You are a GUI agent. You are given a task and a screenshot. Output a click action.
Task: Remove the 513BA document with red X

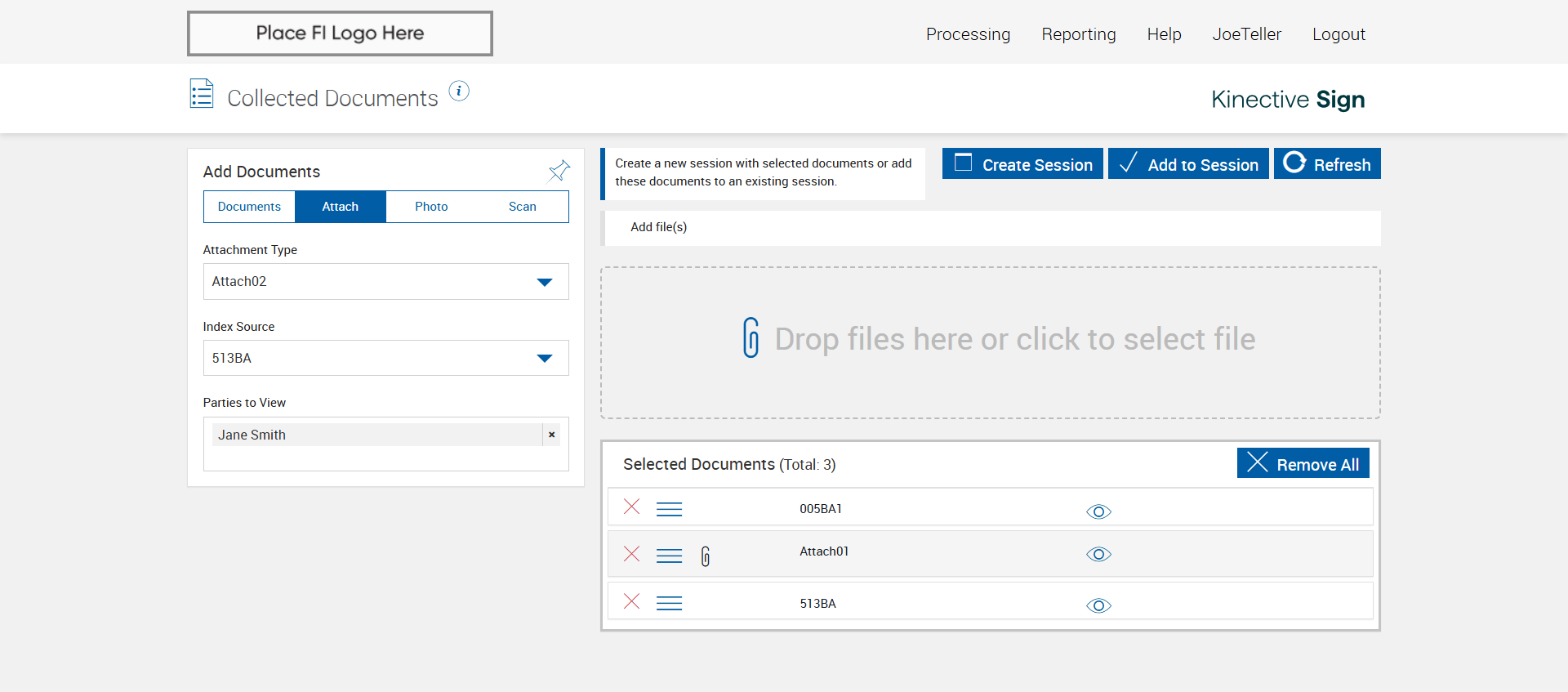coord(631,602)
